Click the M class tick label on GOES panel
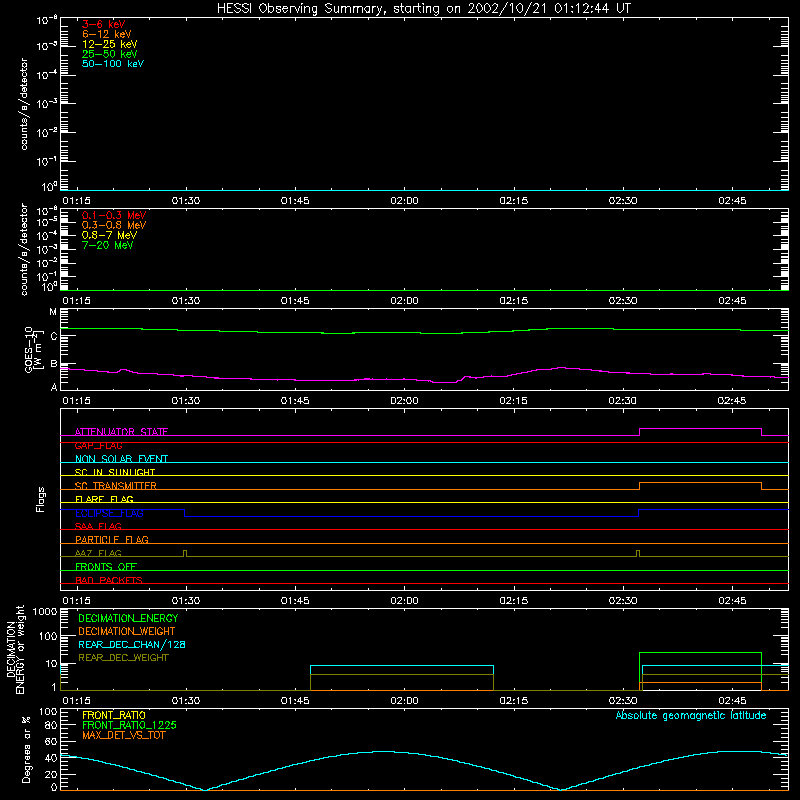This screenshot has height=800, width=800. point(53,312)
